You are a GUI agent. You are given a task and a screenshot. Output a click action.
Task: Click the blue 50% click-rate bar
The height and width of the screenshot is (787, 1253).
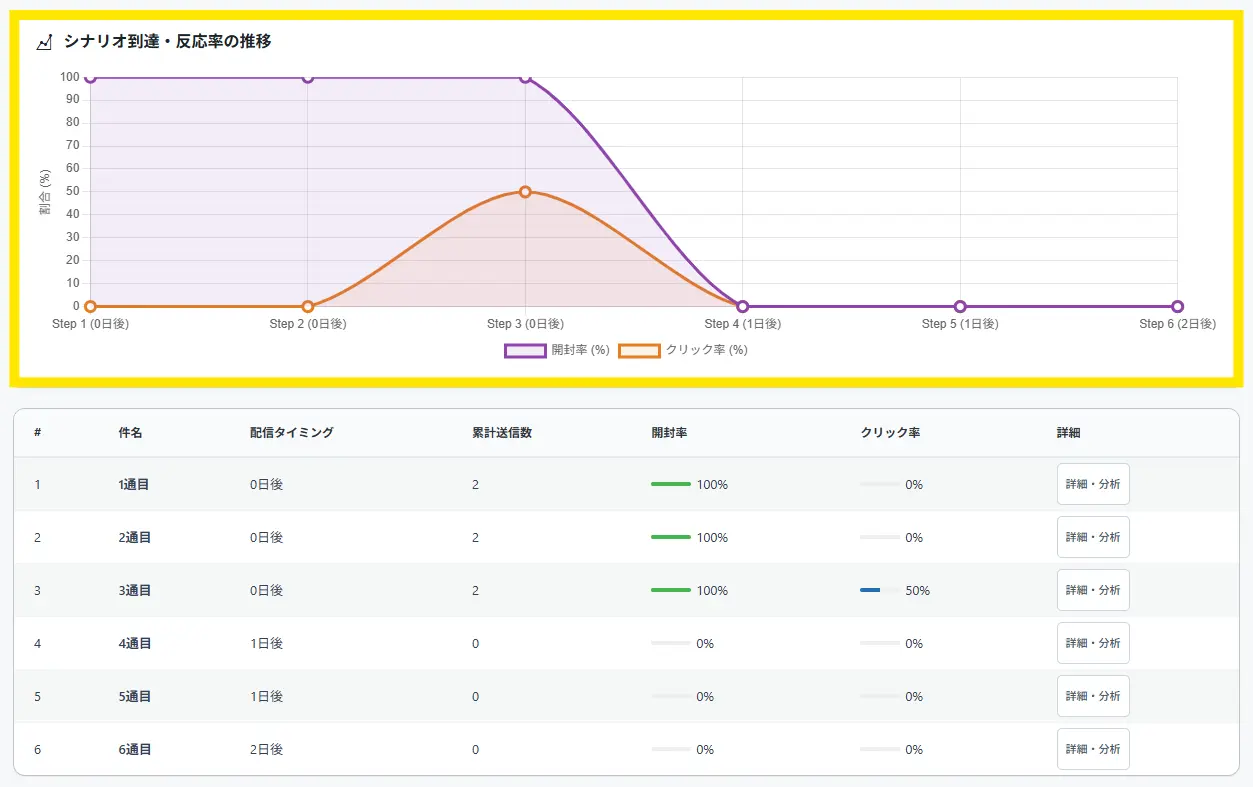coord(870,590)
